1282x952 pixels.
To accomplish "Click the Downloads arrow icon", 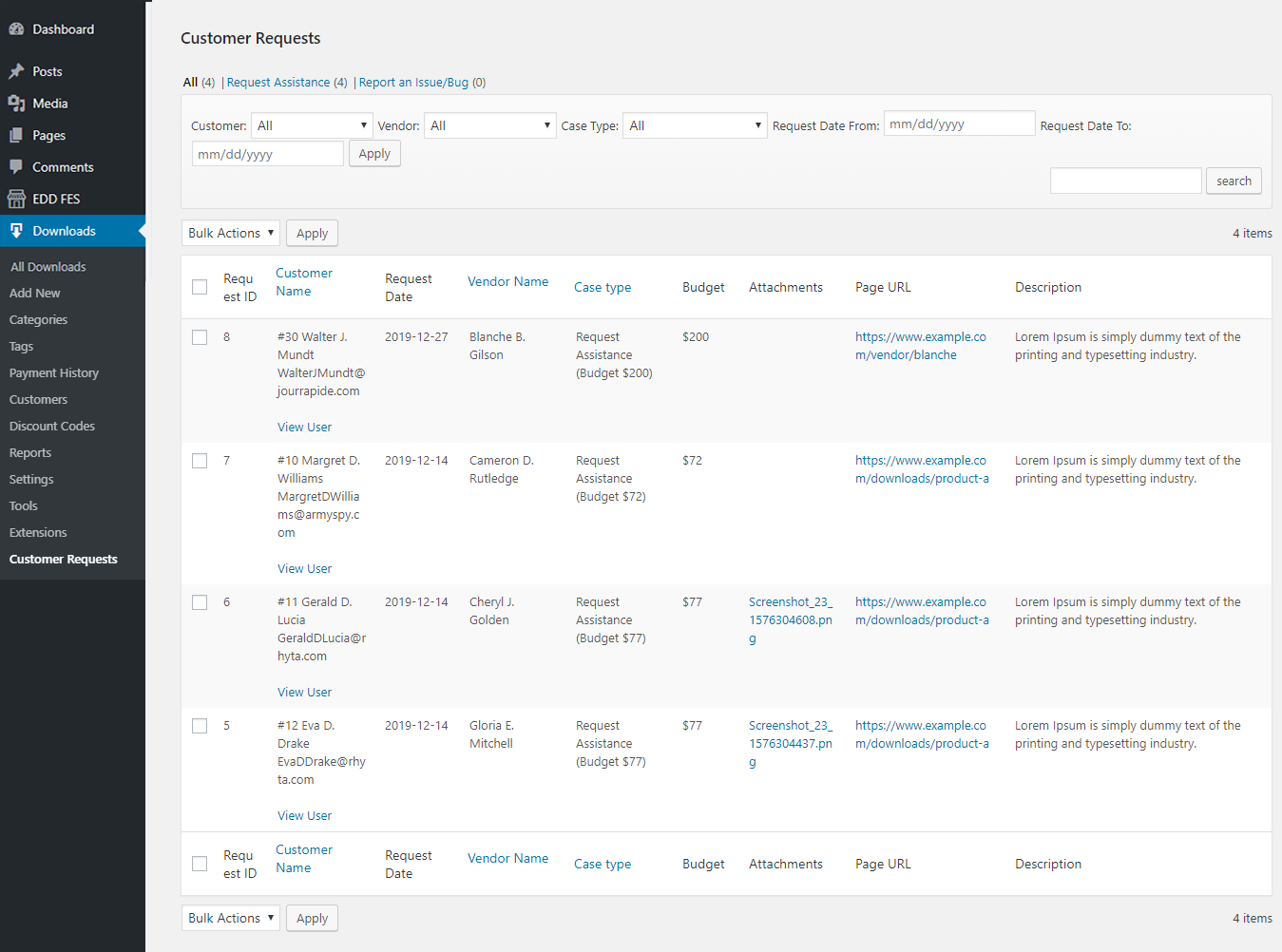I will click(16, 231).
